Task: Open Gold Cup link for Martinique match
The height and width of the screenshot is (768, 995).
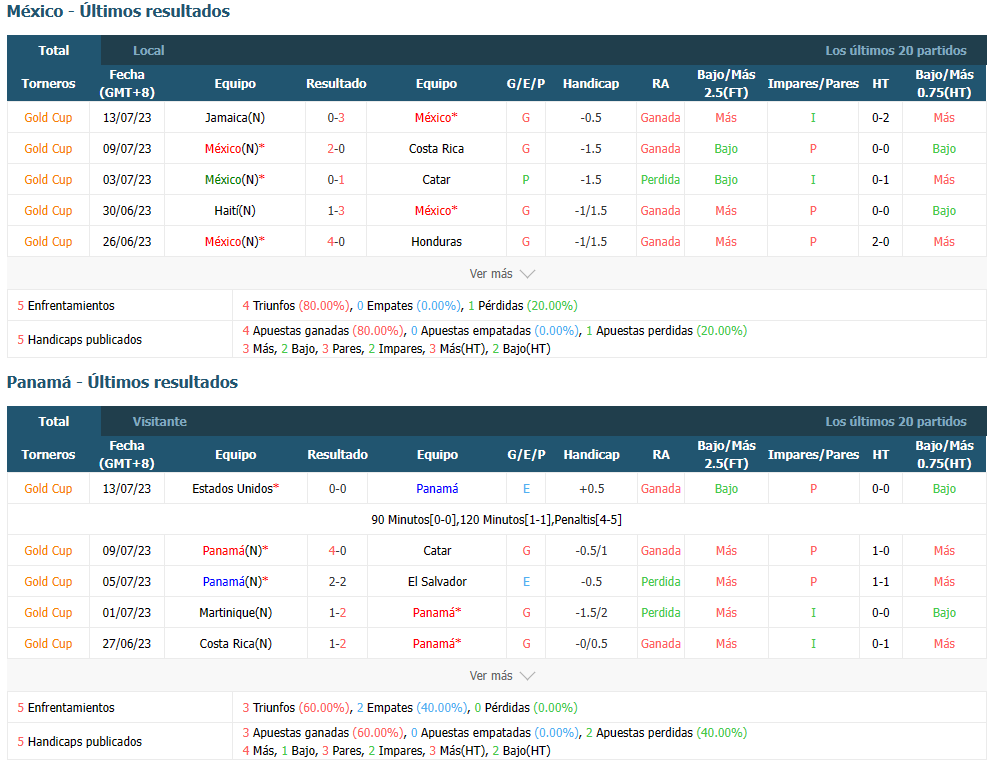Action: pos(48,612)
